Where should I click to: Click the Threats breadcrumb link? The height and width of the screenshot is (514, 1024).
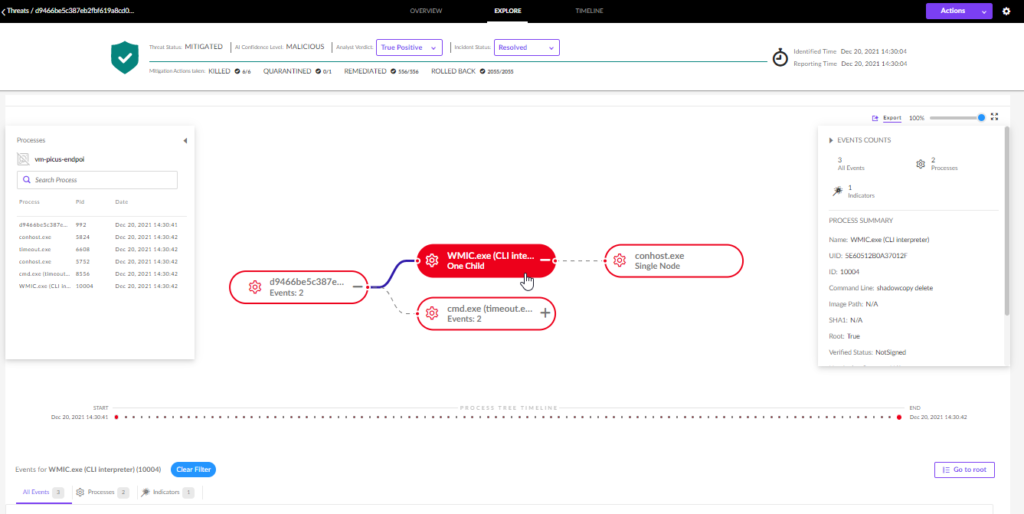(x=17, y=11)
